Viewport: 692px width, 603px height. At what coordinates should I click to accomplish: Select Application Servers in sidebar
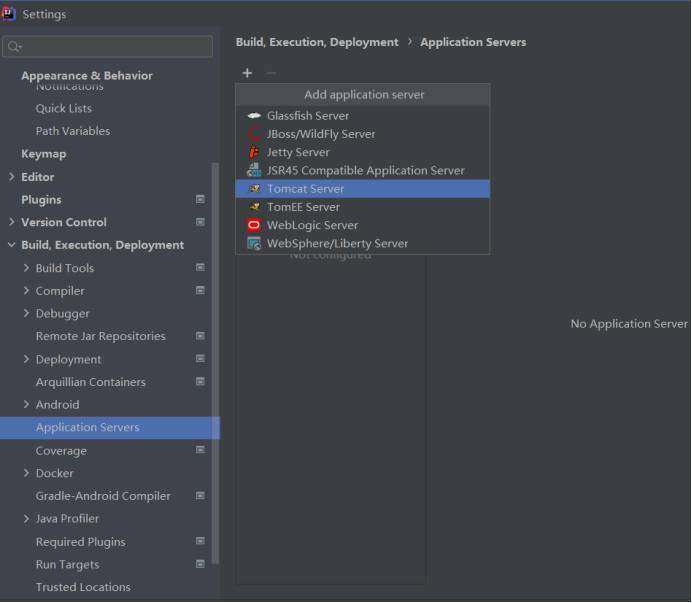click(110, 427)
